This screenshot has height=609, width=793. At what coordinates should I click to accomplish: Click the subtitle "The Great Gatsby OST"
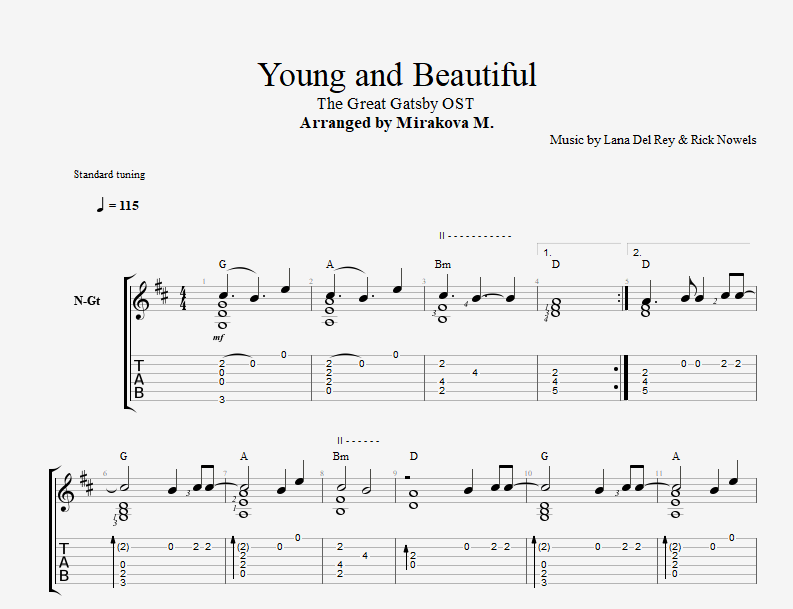(x=395, y=104)
